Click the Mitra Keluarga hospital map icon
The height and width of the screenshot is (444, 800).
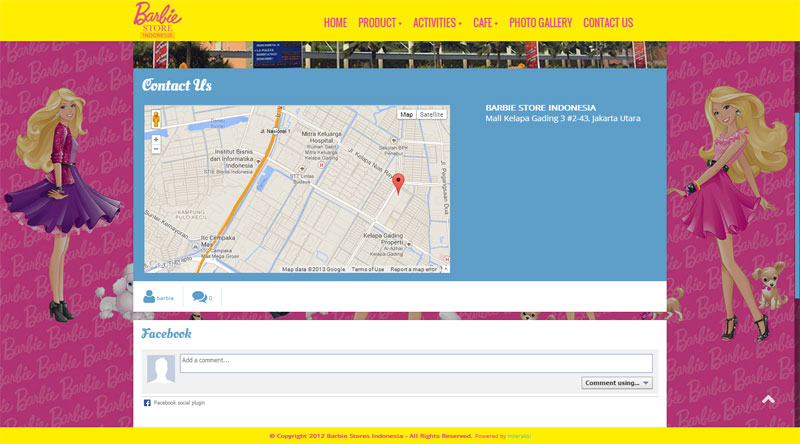(x=321, y=165)
